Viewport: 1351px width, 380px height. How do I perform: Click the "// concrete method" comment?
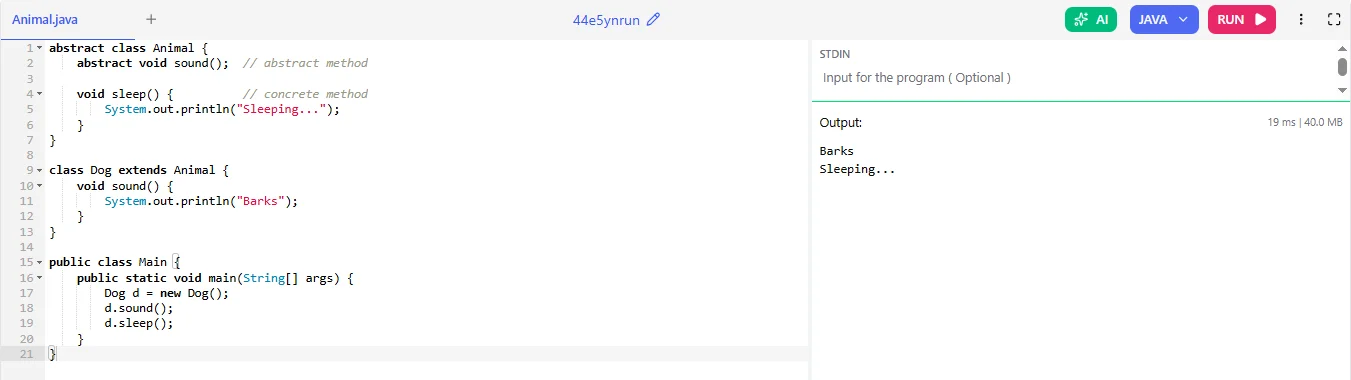tap(305, 94)
